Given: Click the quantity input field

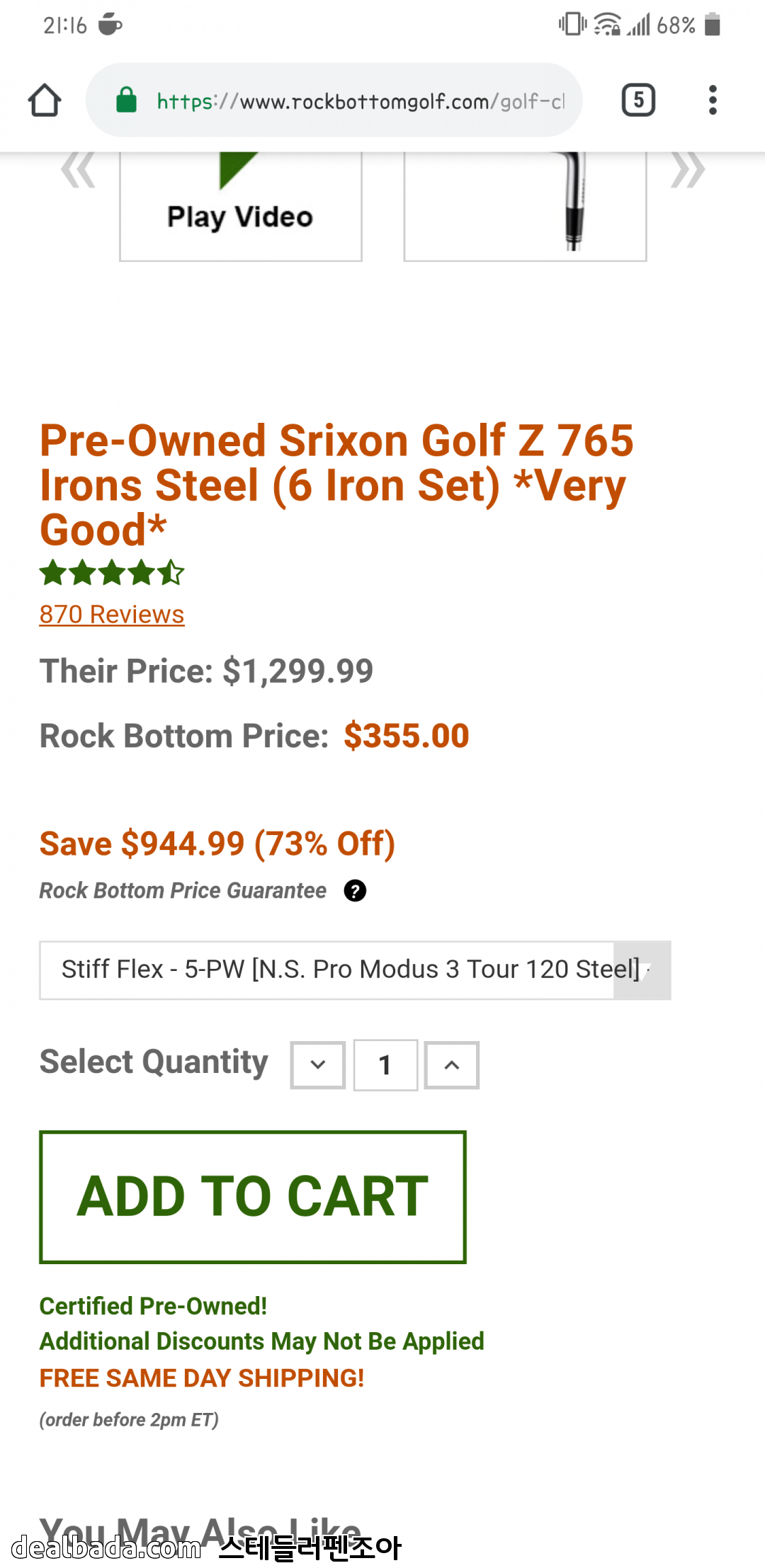Looking at the screenshot, I should (x=385, y=1064).
